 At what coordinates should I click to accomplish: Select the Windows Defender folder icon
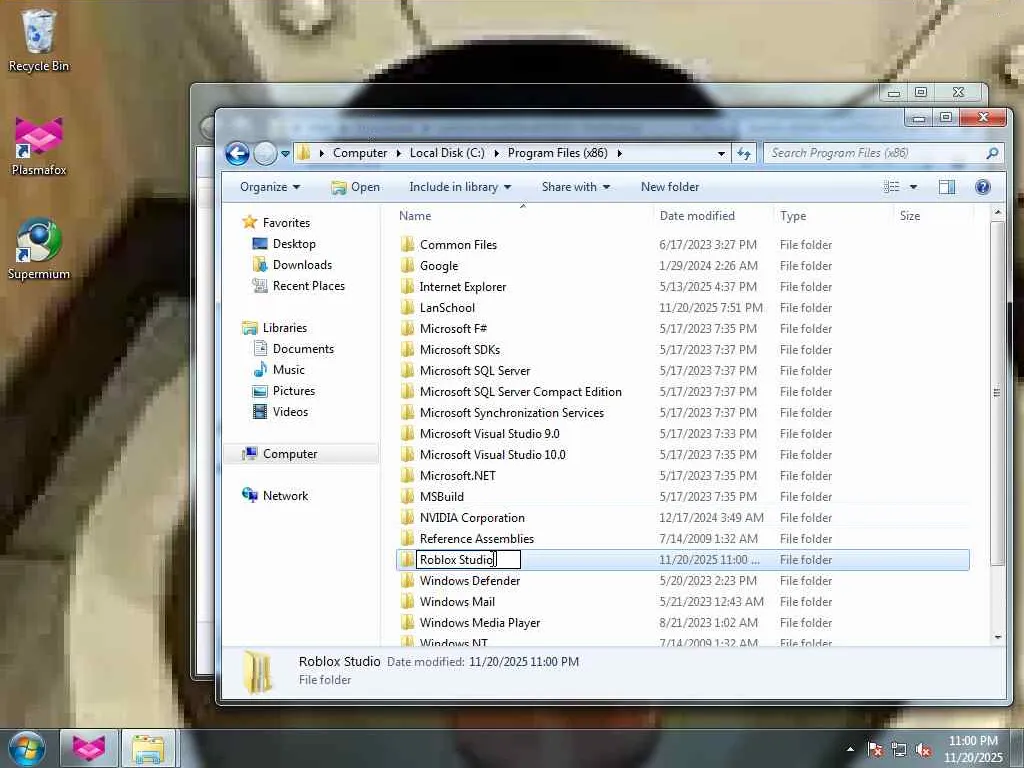(x=408, y=581)
